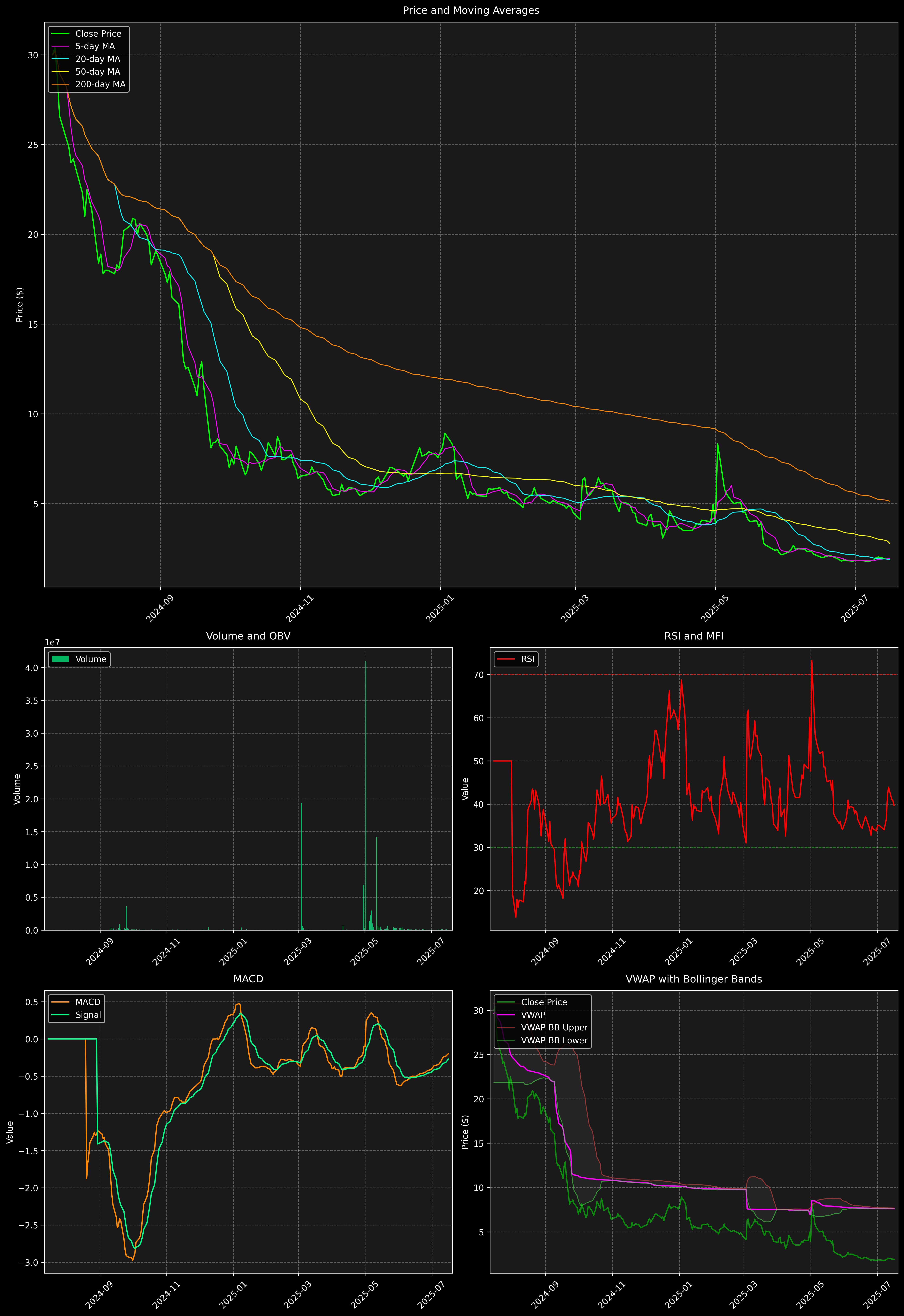
Task: Click the 'Value' y-axis label of MACD chart
Action: [10, 1132]
